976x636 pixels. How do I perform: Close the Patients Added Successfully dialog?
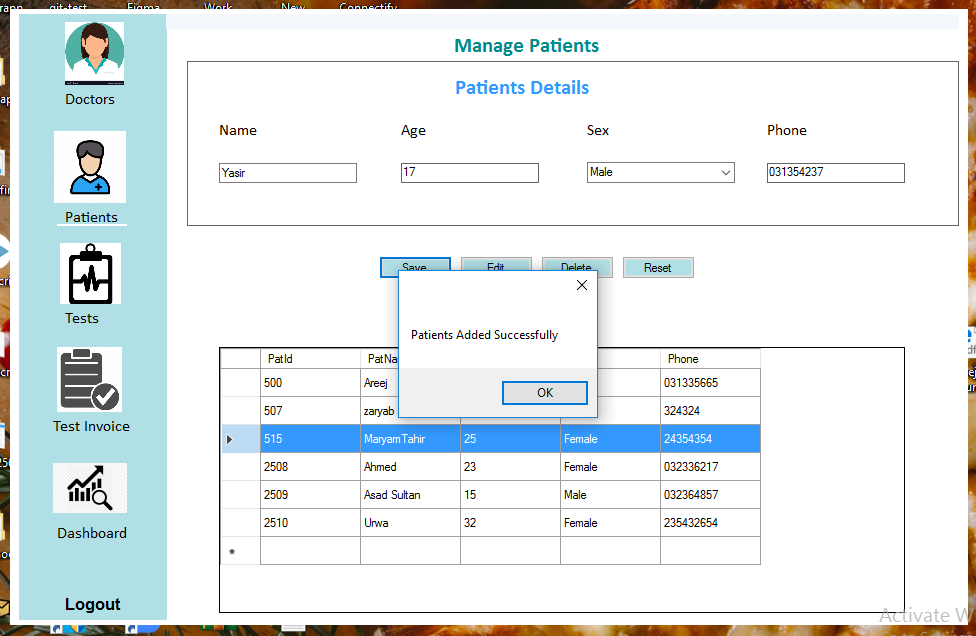coord(581,285)
